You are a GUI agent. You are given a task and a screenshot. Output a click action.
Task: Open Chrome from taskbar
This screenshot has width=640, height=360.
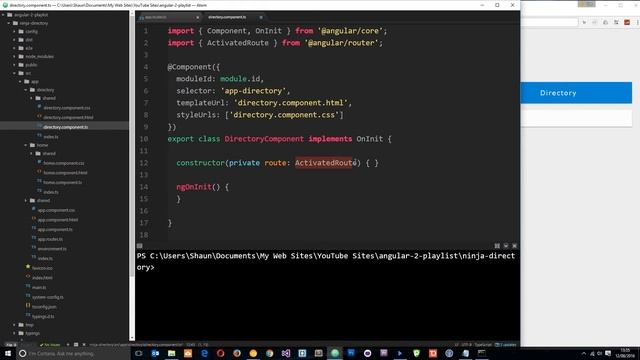point(269,353)
